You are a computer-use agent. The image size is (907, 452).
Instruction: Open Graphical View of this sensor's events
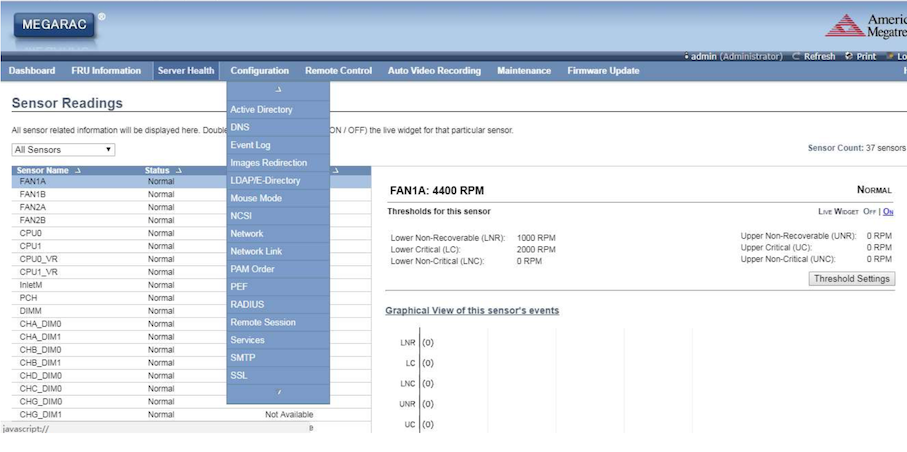coord(472,311)
